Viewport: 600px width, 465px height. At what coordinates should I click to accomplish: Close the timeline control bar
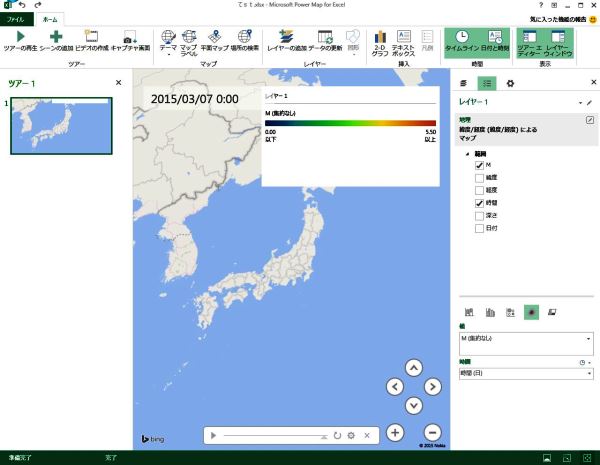367,436
